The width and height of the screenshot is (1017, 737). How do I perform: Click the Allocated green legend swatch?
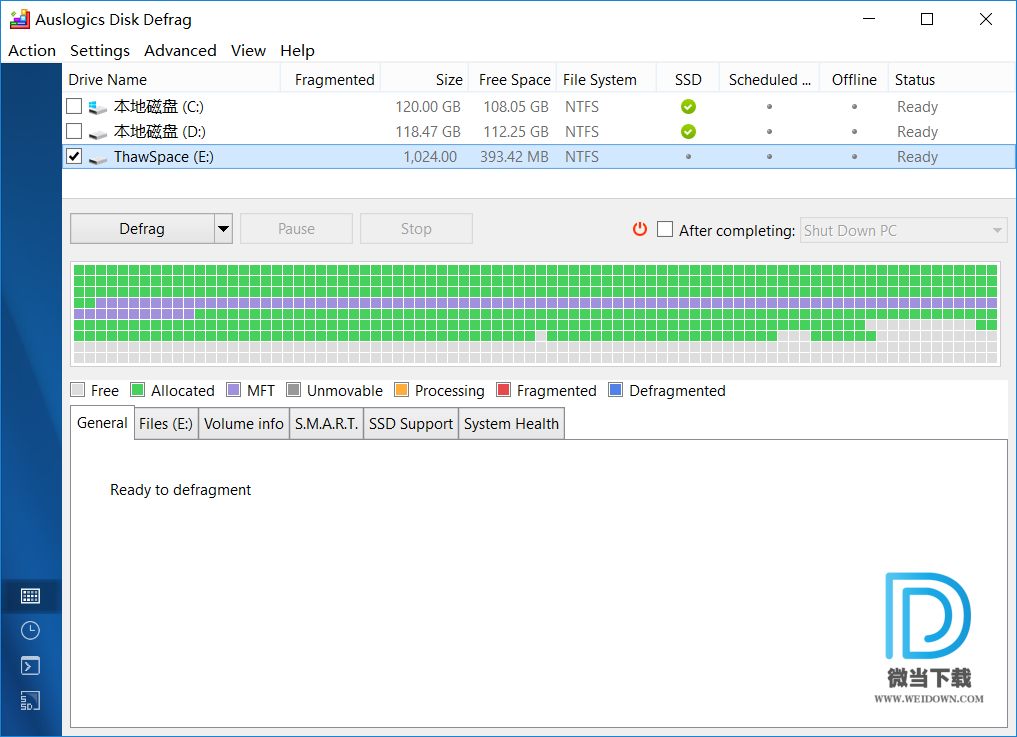[x=138, y=389]
